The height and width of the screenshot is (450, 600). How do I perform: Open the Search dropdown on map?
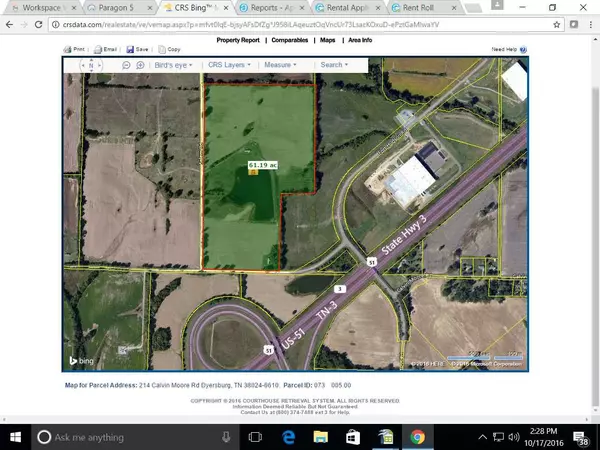tap(333, 65)
